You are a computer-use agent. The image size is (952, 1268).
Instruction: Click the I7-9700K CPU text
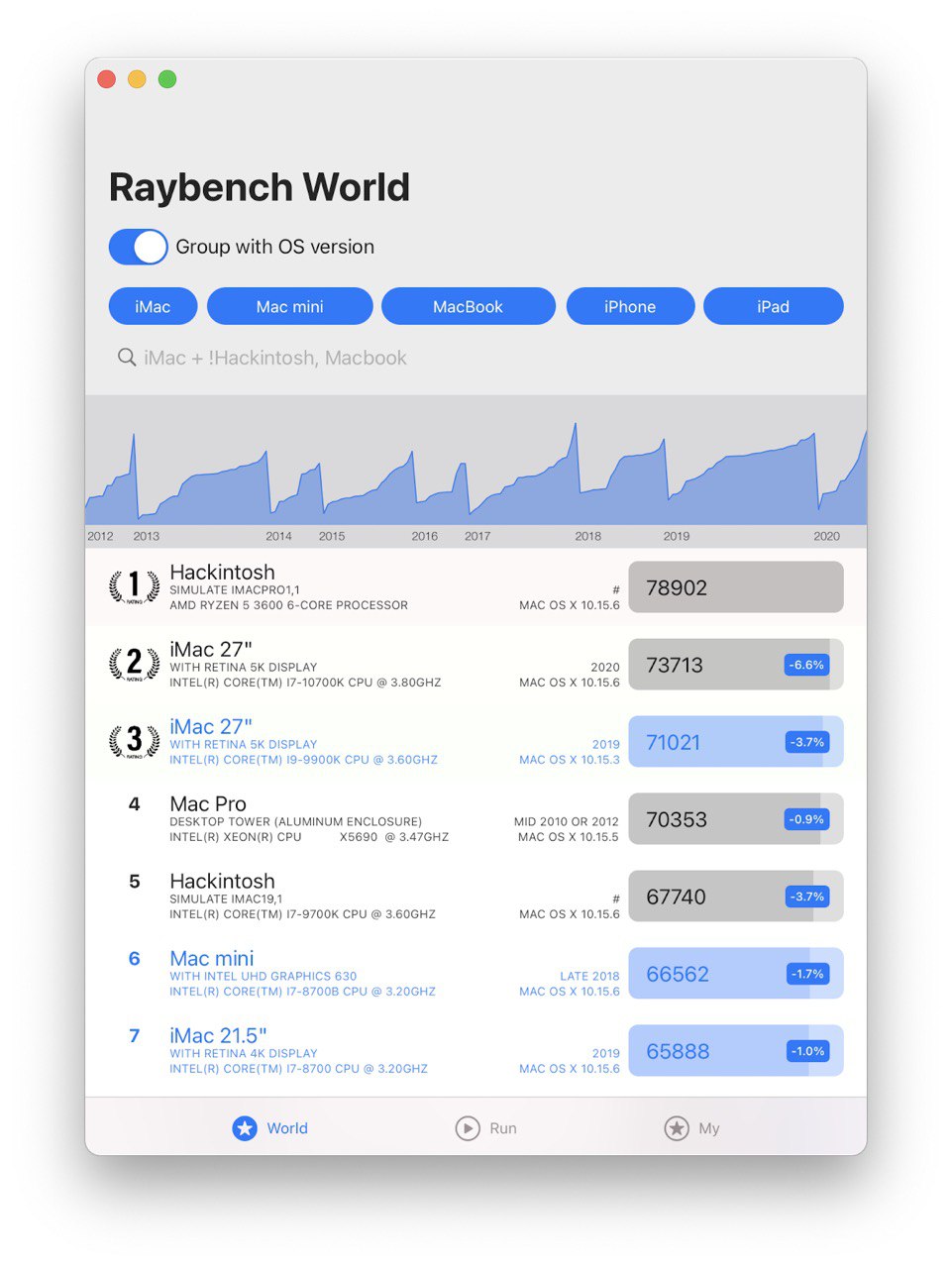click(302, 914)
